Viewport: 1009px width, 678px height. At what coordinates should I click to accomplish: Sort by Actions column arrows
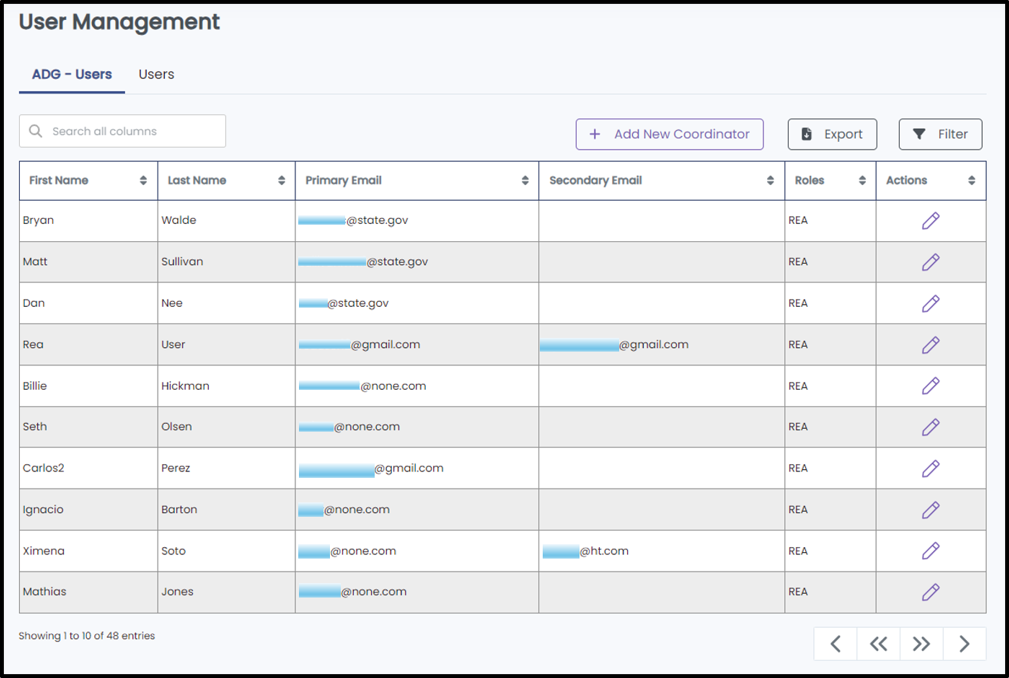tap(972, 181)
